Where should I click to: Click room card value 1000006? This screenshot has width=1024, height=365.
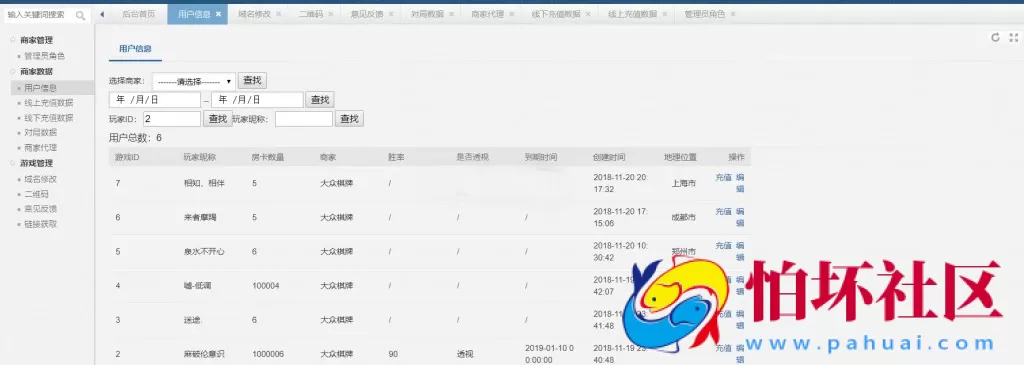click(x=268, y=354)
